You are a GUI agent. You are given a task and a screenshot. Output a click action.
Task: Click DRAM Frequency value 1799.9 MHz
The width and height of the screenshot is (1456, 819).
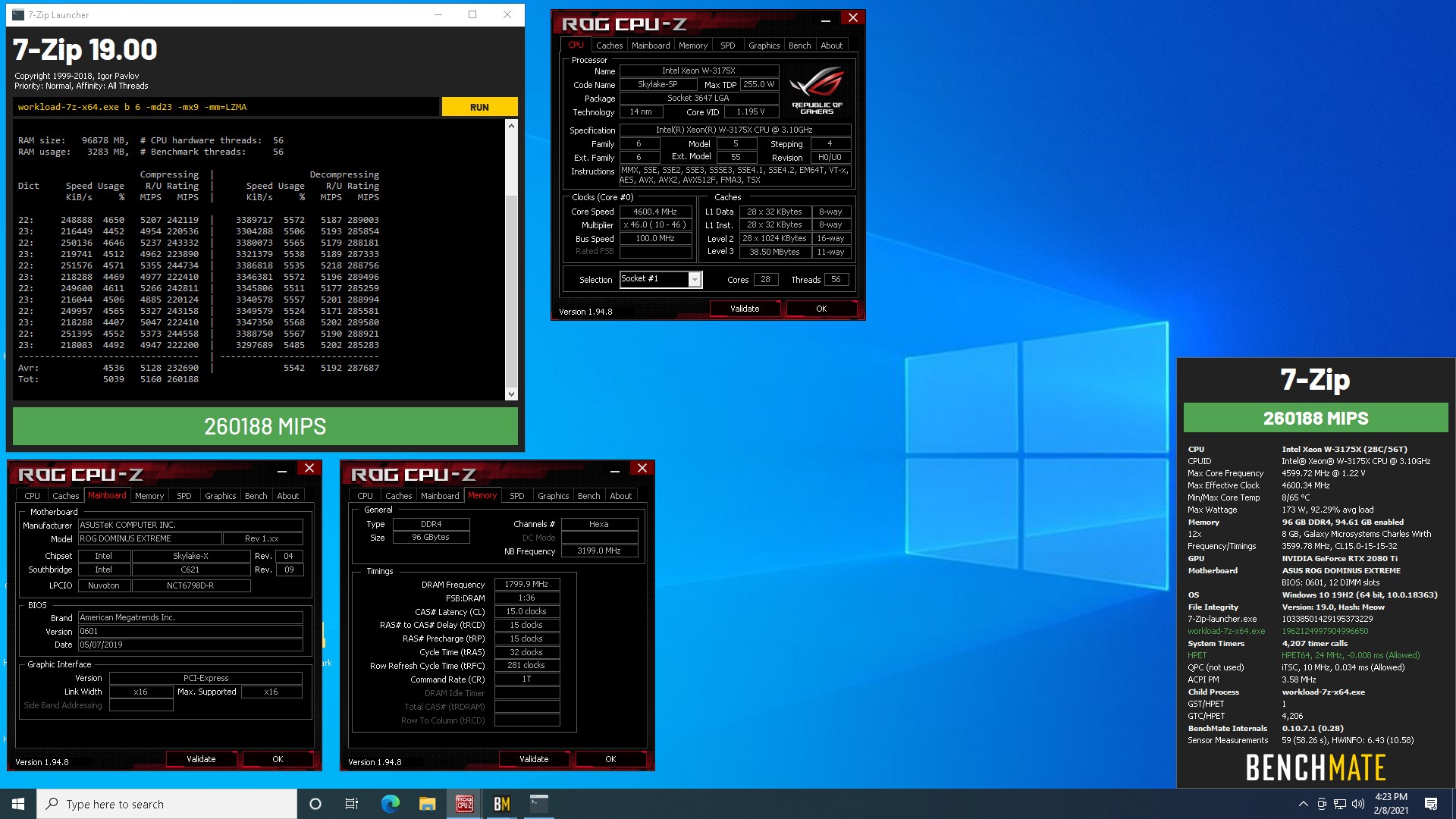coord(527,584)
